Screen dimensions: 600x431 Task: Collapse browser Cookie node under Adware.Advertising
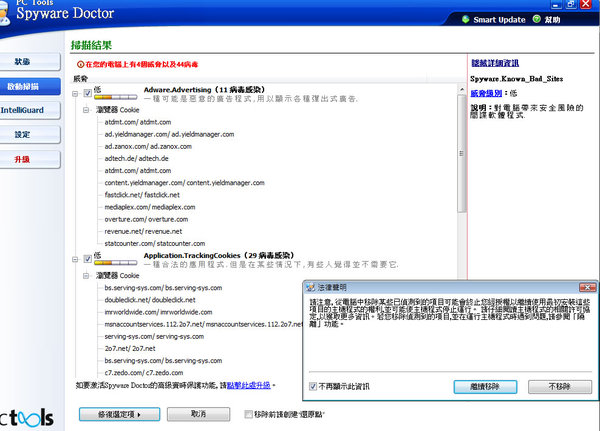[86, 110]
